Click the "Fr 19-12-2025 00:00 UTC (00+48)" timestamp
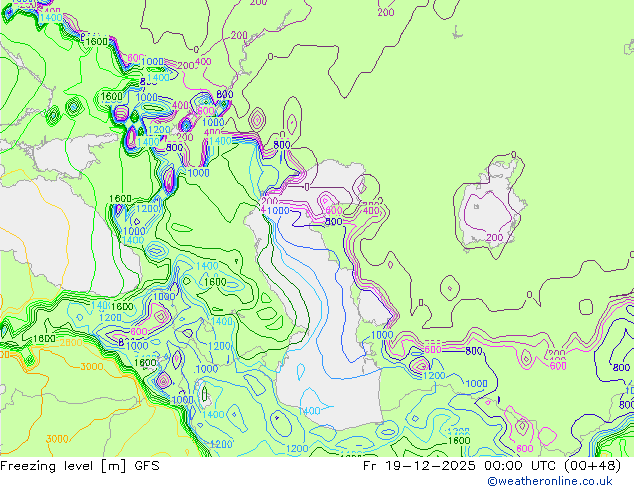 point(492,466)
